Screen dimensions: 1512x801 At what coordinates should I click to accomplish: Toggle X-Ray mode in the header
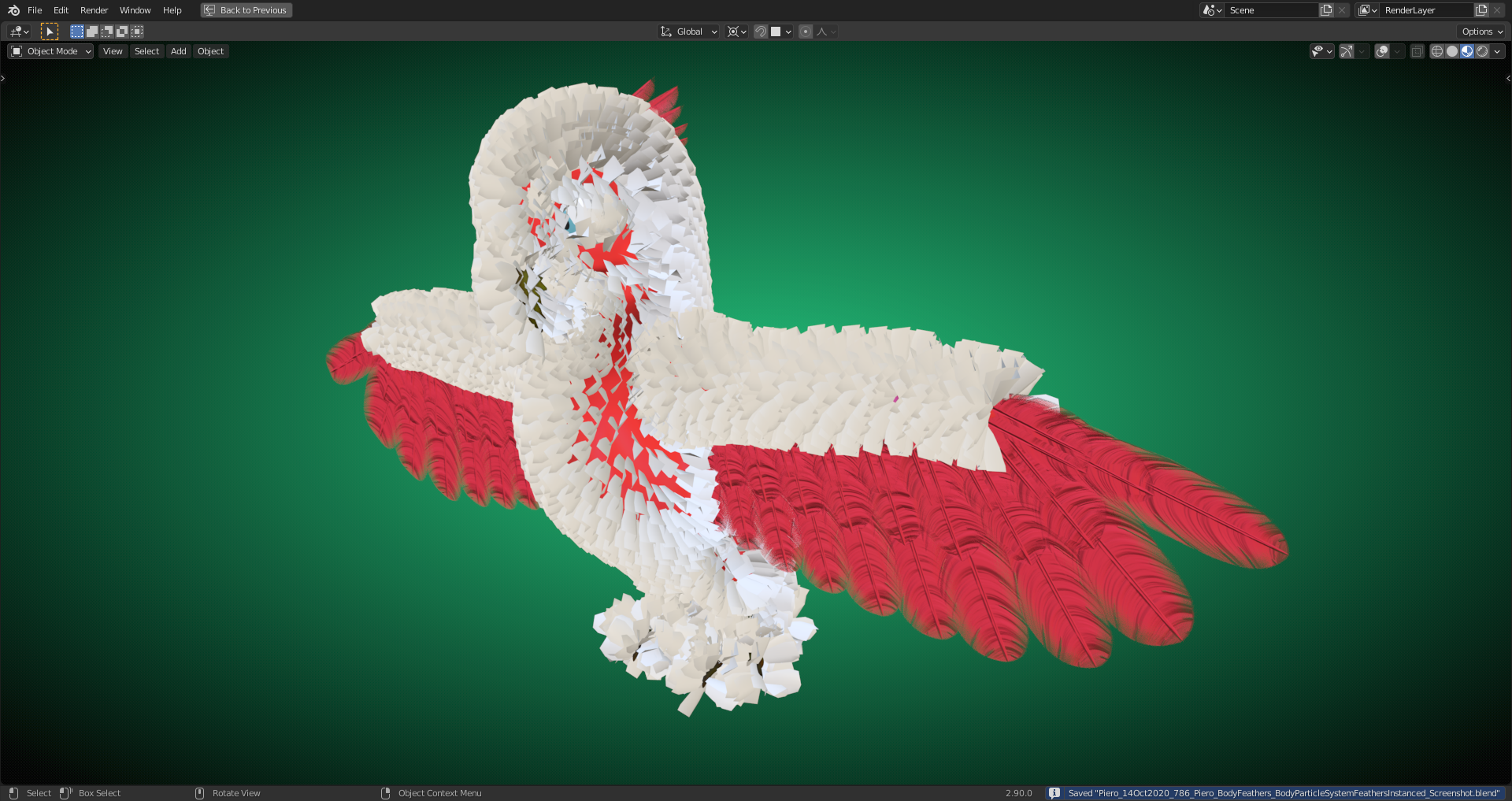[1417, 51]
